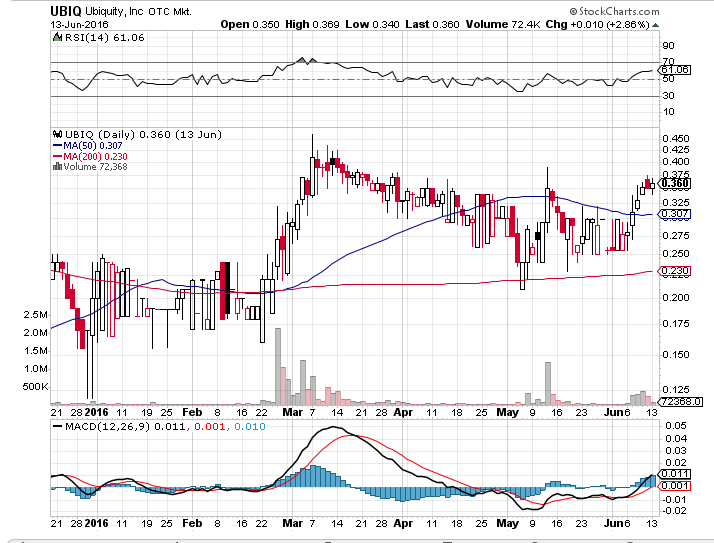This screenshot has width=714, height=543.
Task: Click the 13-Jun-2016 date label
Action: [79, 25]
